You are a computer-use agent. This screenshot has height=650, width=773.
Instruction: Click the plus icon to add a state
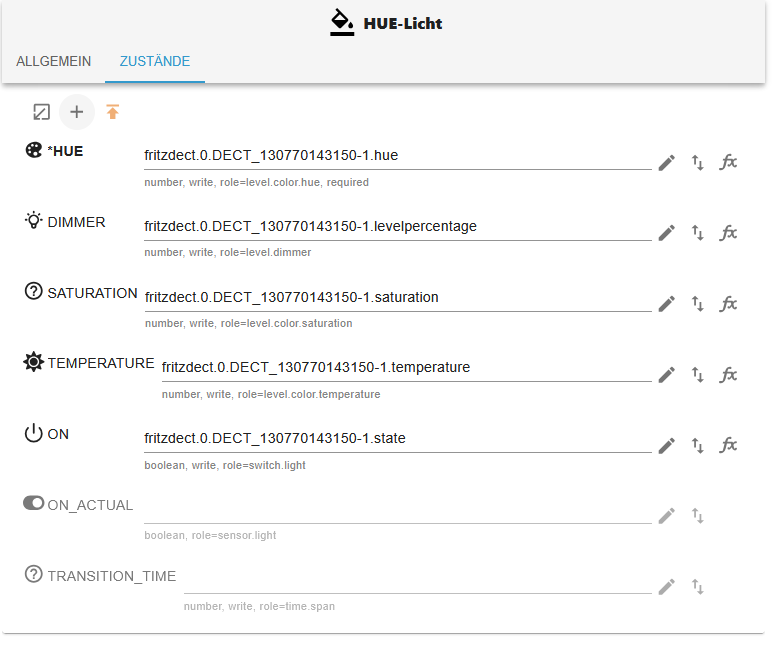(x=77, y=112)
